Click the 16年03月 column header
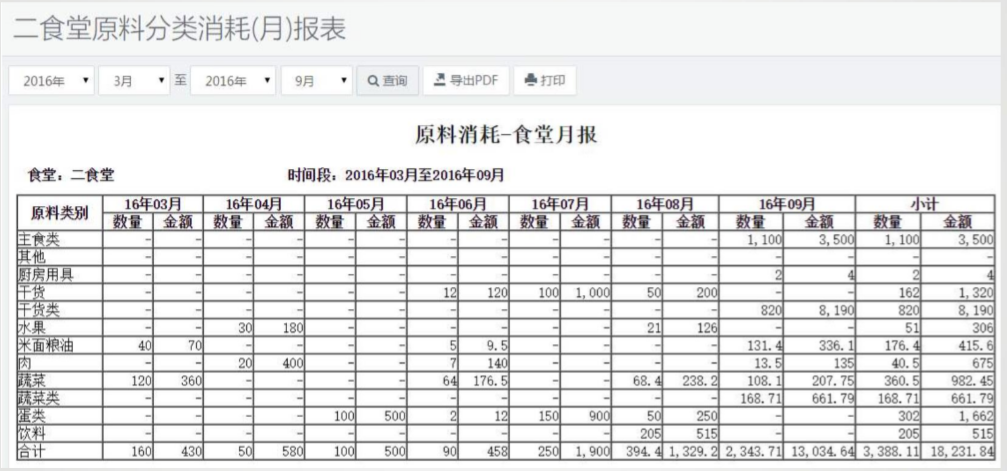The height and width of the screenshot is (471, 1007). point(153,204)
